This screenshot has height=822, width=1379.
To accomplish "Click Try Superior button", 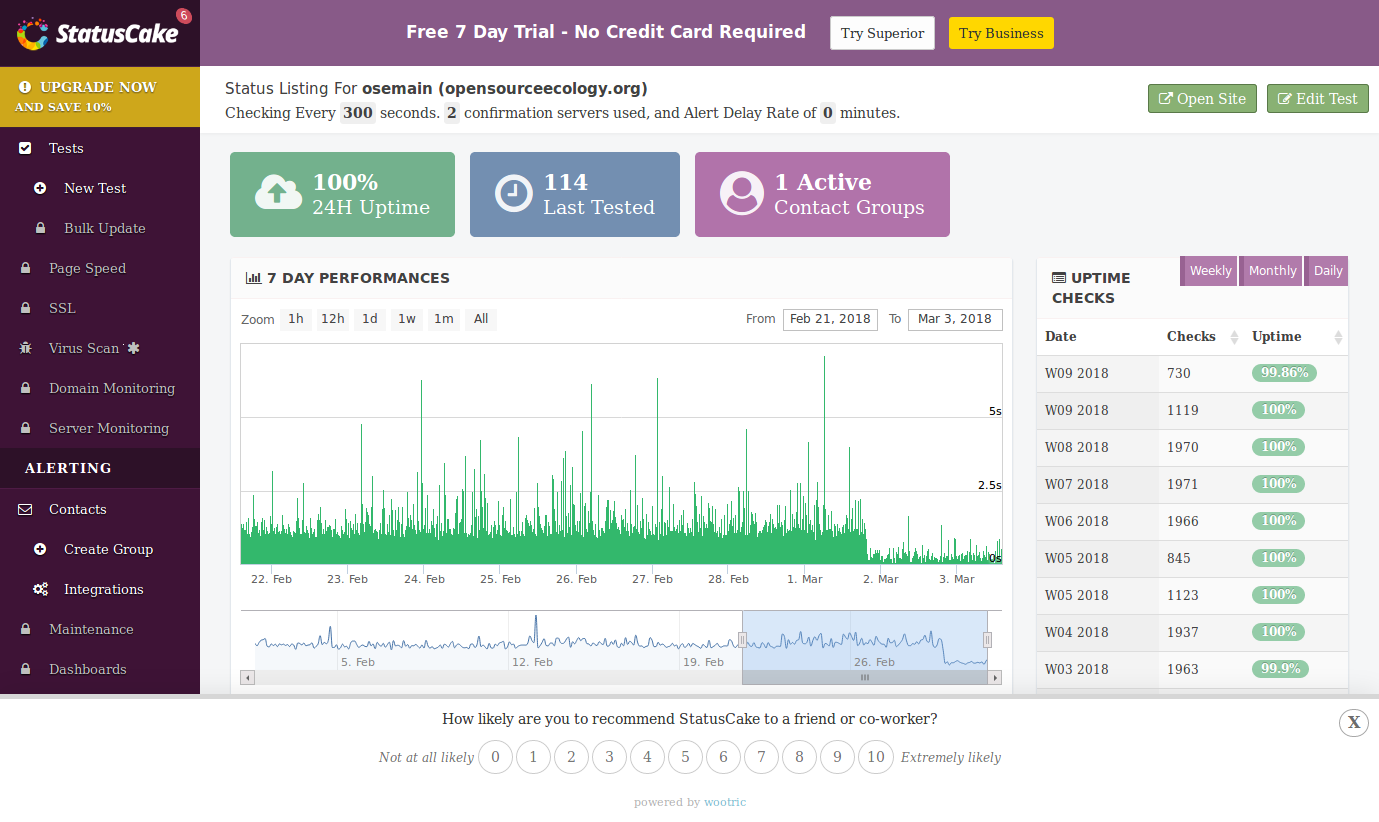I will click(x=882, y=33).
